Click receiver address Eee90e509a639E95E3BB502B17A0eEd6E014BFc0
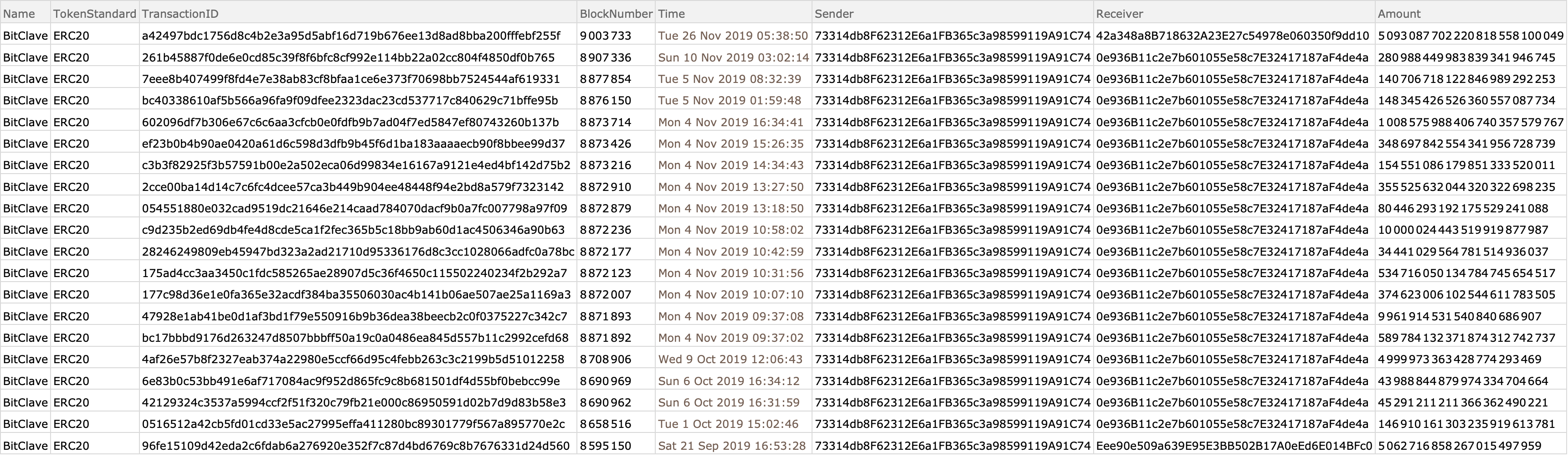 point(1234,446)
